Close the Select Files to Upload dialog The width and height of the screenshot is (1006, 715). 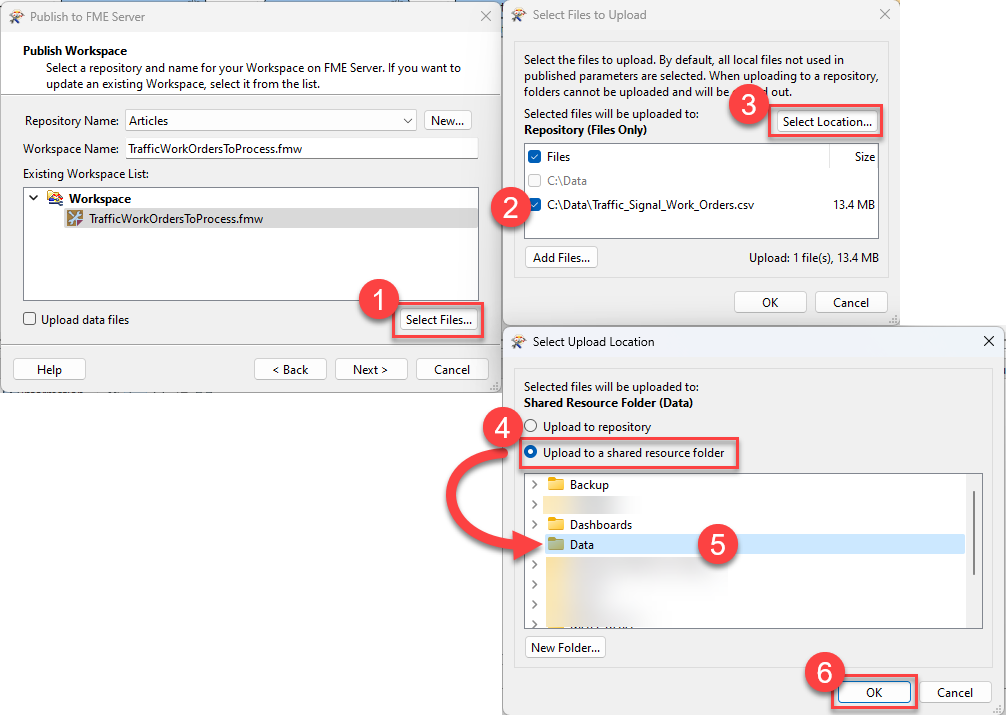coord(885,14)
